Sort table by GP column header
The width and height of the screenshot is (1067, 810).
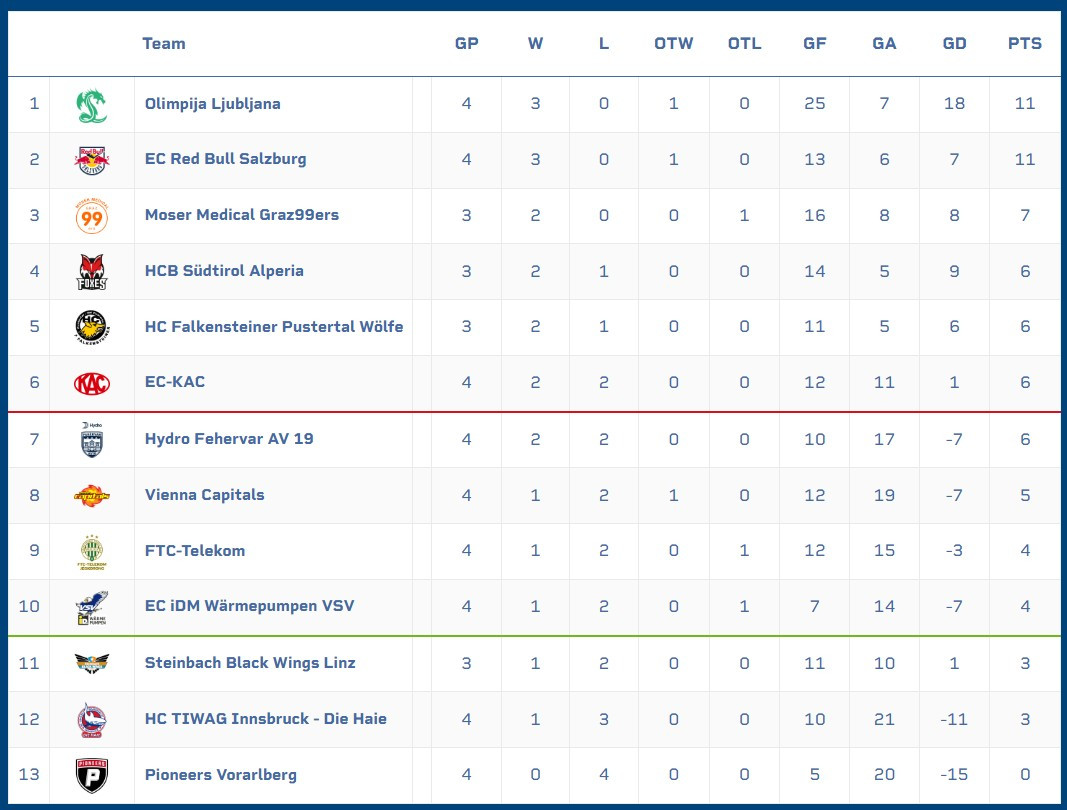click(x=467, y=44)
